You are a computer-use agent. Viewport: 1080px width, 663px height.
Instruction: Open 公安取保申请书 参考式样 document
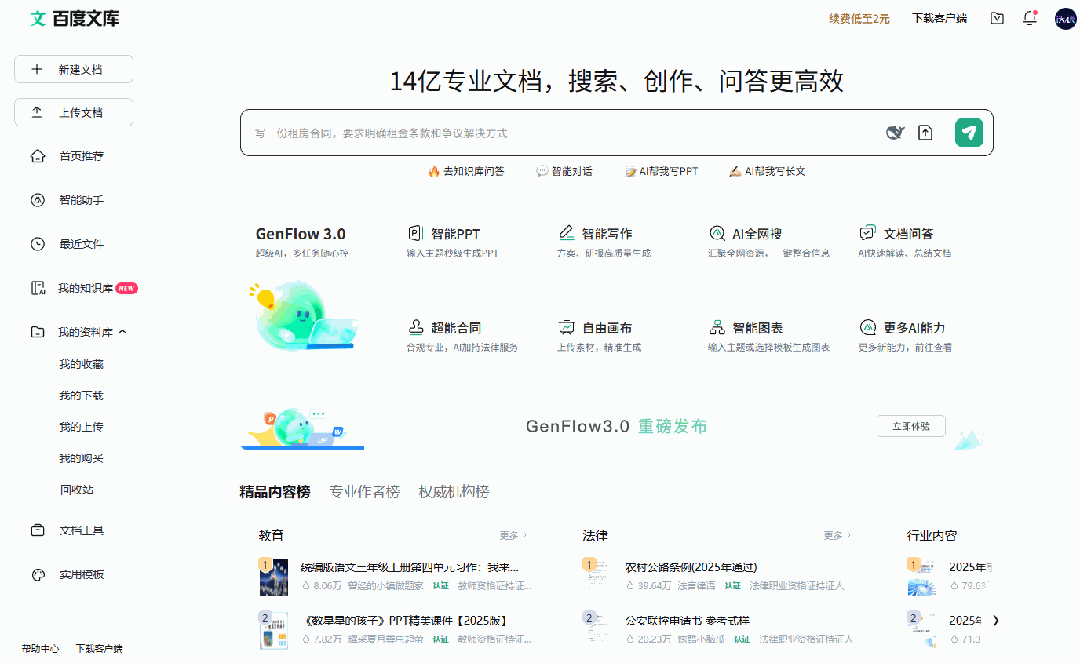[687, 620]
